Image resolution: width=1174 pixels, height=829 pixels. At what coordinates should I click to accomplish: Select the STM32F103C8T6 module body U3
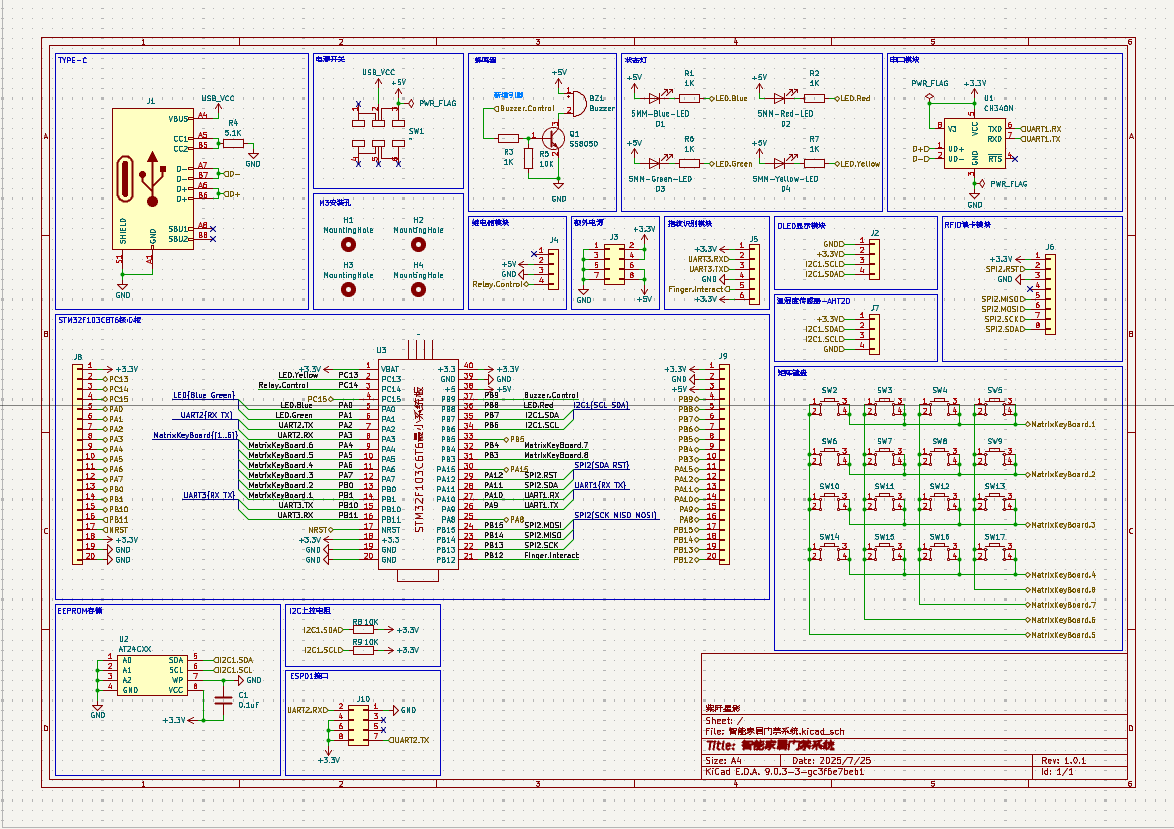[418, 466]
